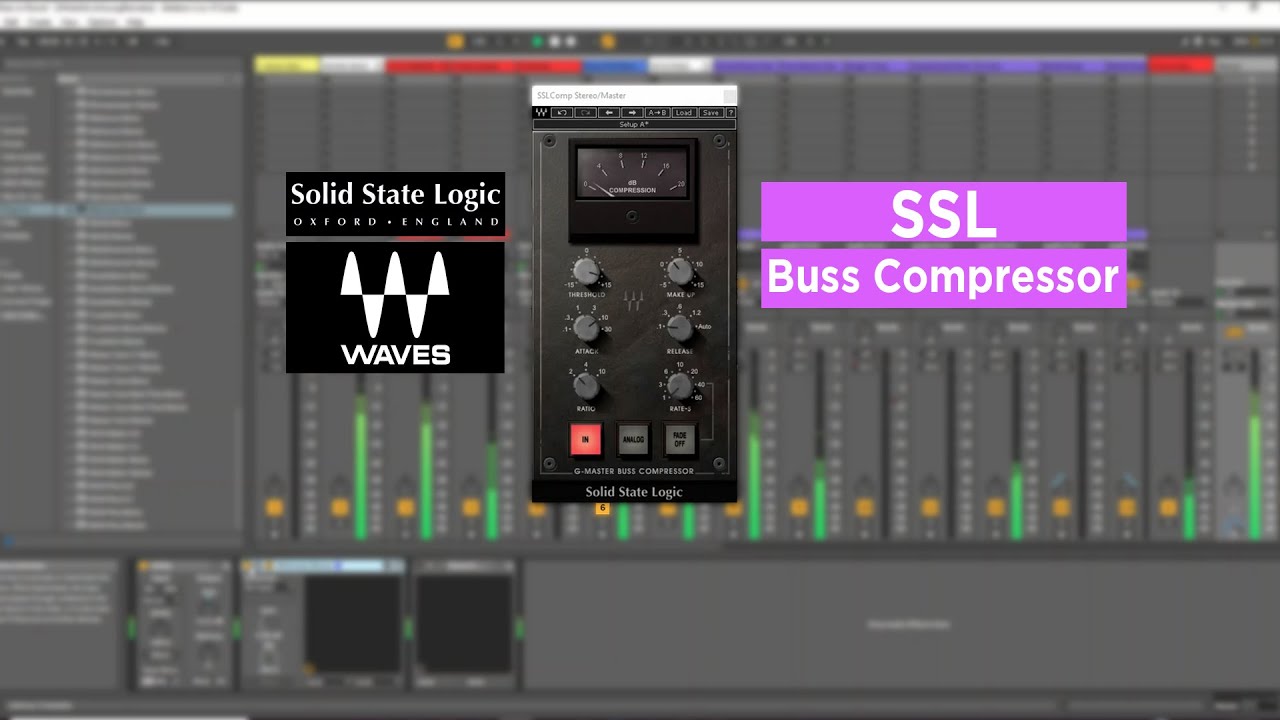This screenshot has height=720, width=1280.
Task: Copy setup with the A→B button
Action: (657, 113)
